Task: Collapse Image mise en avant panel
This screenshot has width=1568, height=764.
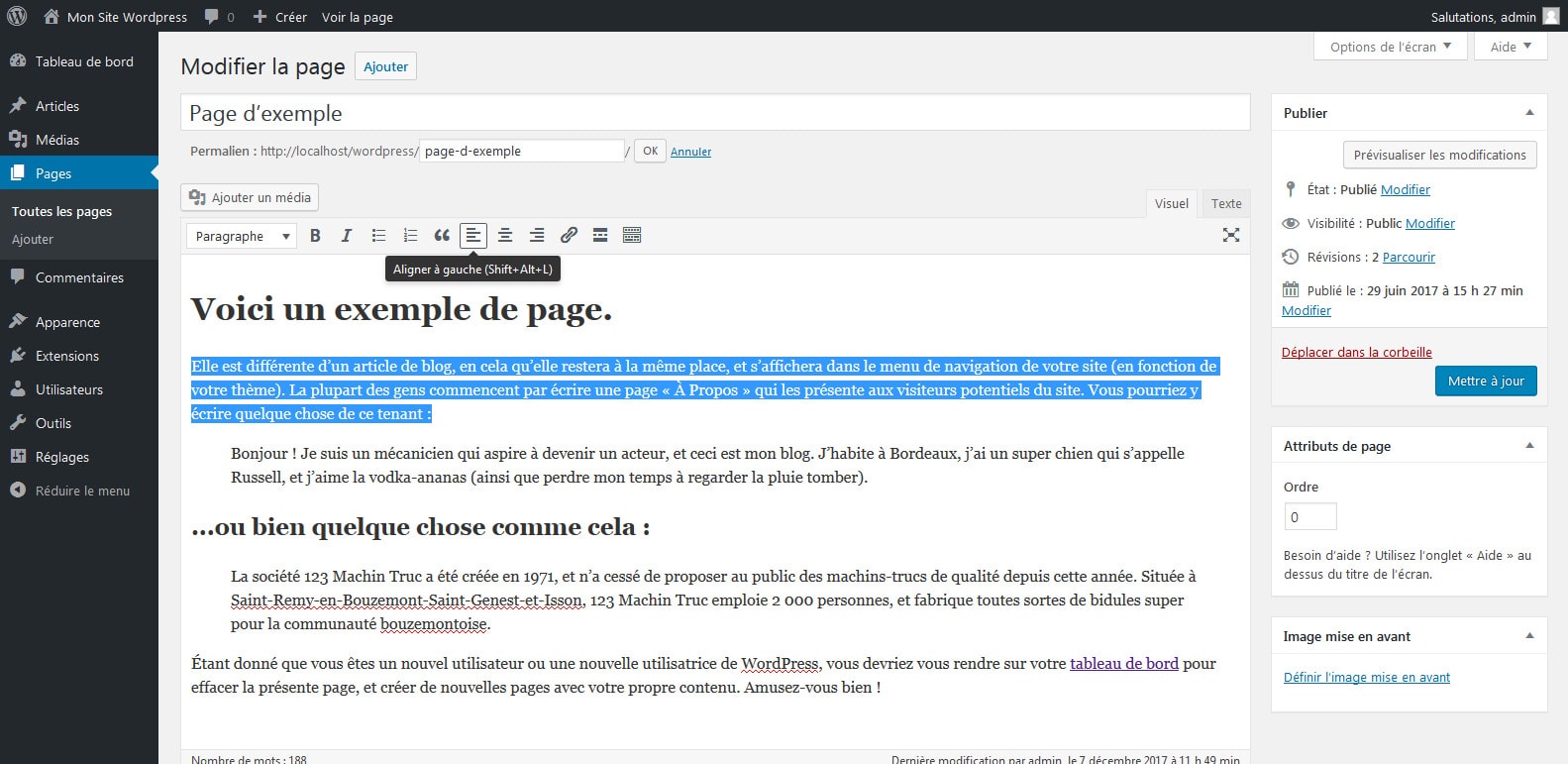Action: (1529, 636)
